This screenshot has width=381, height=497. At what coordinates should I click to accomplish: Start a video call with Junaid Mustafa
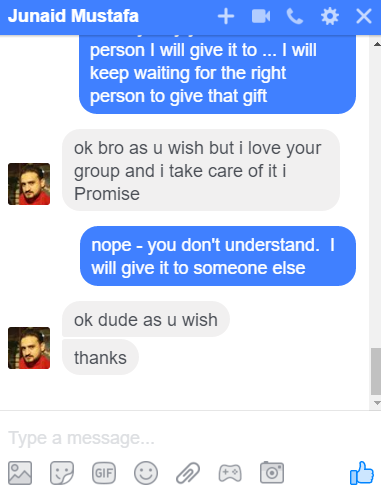[261, 16]
